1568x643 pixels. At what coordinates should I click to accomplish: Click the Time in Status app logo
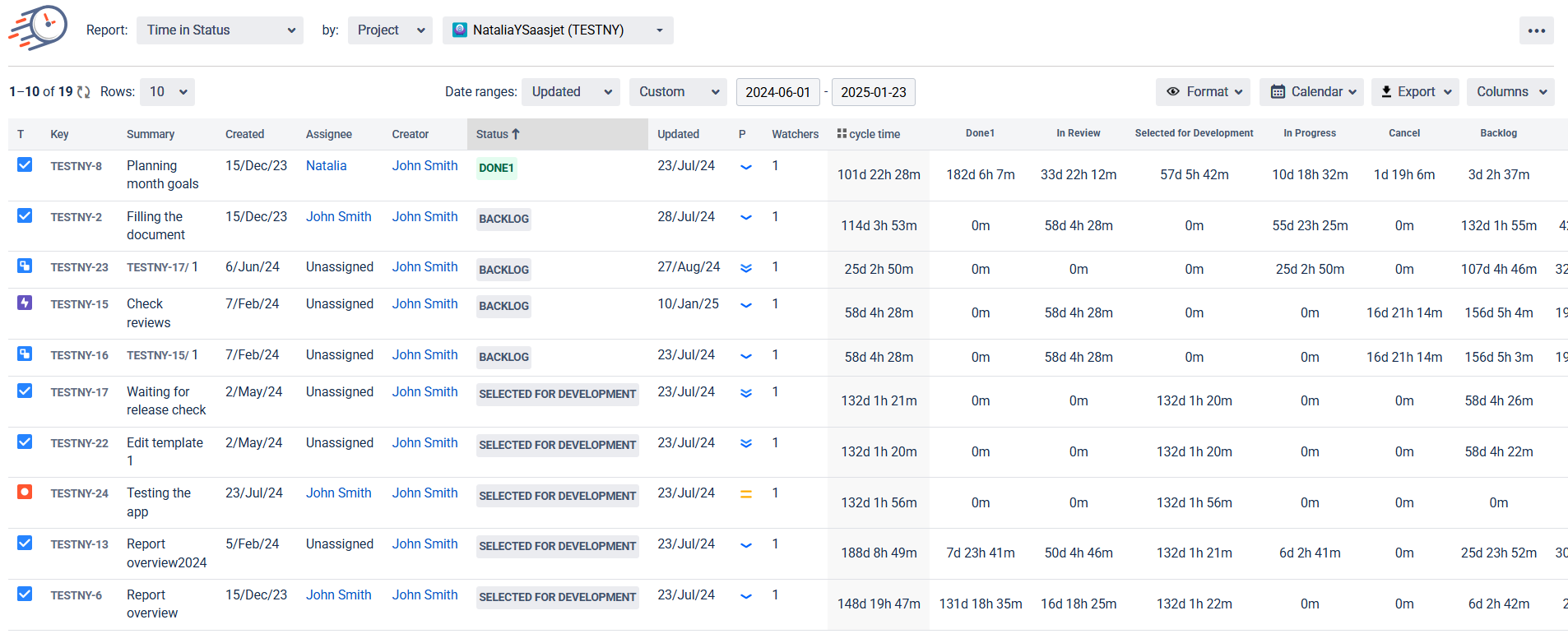point(39,29)
